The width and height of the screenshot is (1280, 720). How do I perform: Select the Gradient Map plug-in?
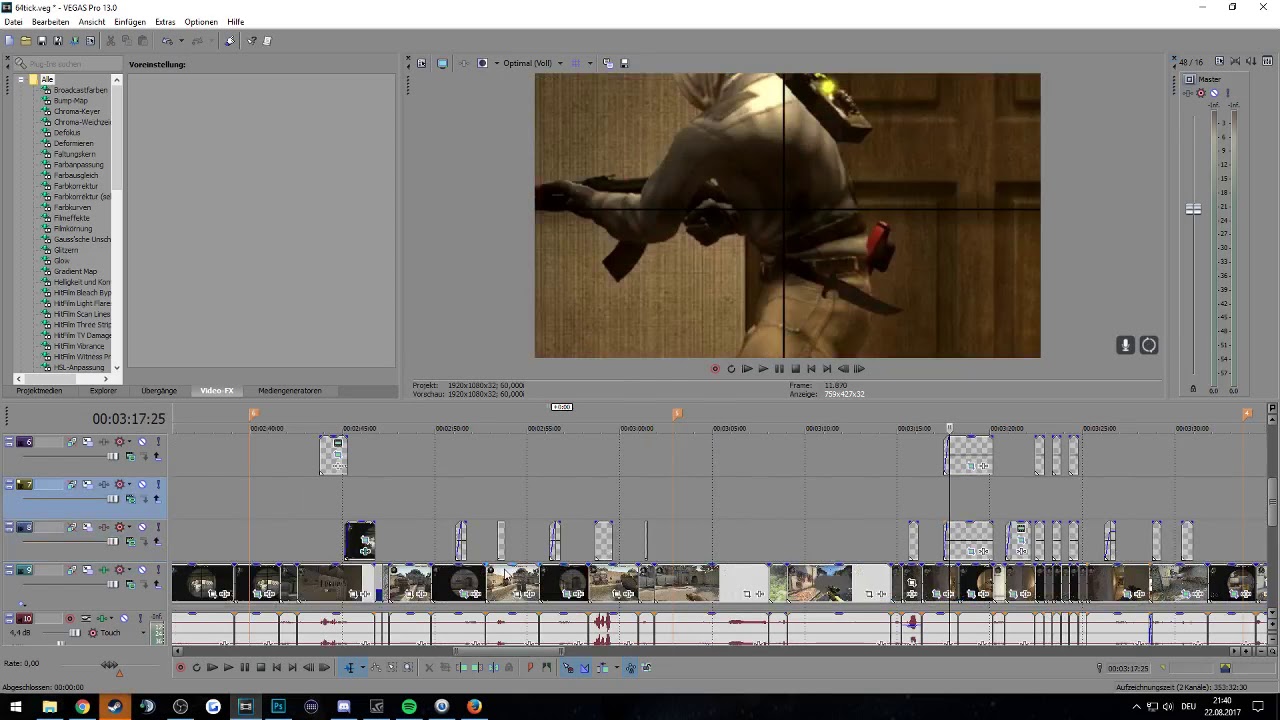(x=75, y=271)
